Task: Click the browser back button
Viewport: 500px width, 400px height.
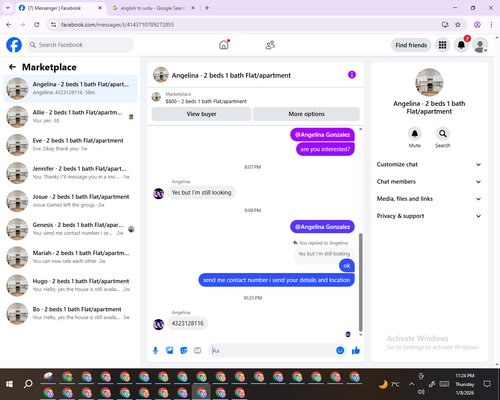Action: pos(9,25)
